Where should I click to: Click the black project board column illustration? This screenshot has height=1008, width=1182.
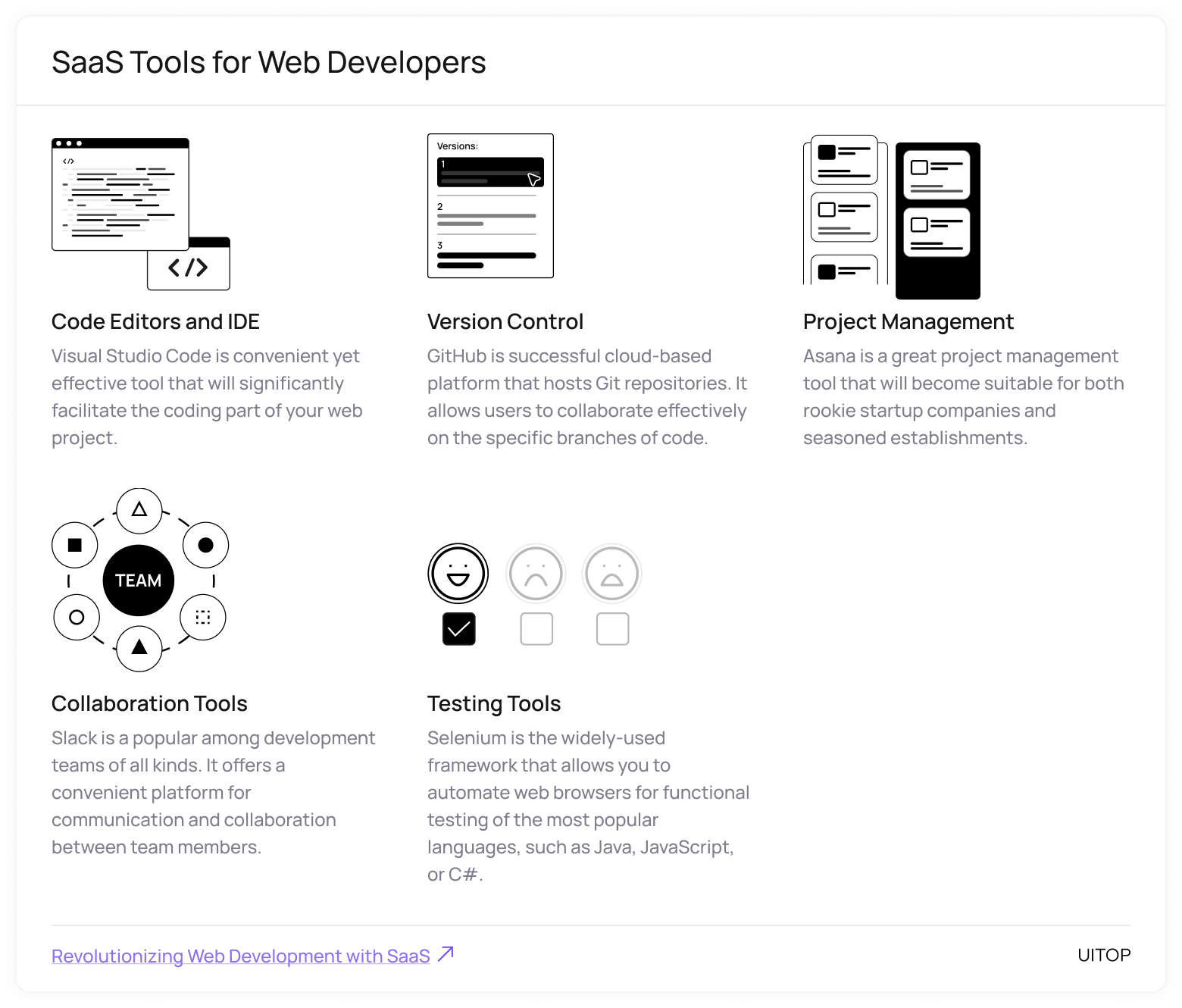click(x=938, y=221)
